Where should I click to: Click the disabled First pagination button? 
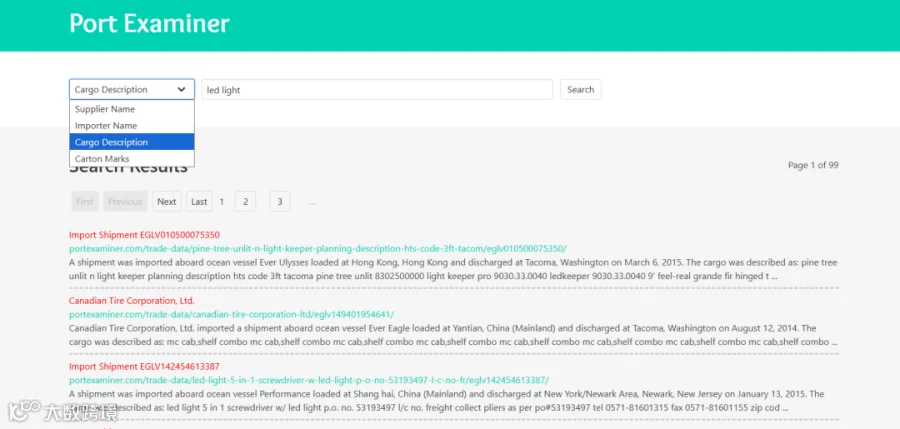[85, 202]
